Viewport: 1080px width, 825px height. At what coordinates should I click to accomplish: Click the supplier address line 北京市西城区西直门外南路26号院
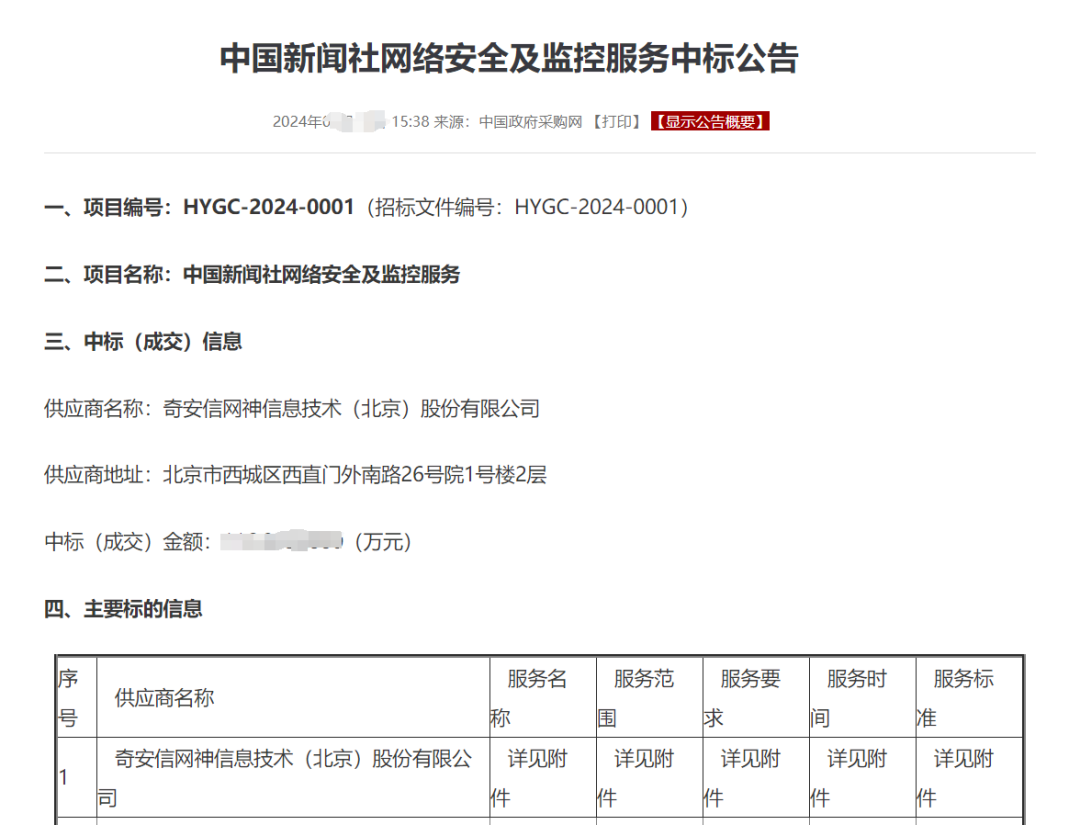point(295,474)
